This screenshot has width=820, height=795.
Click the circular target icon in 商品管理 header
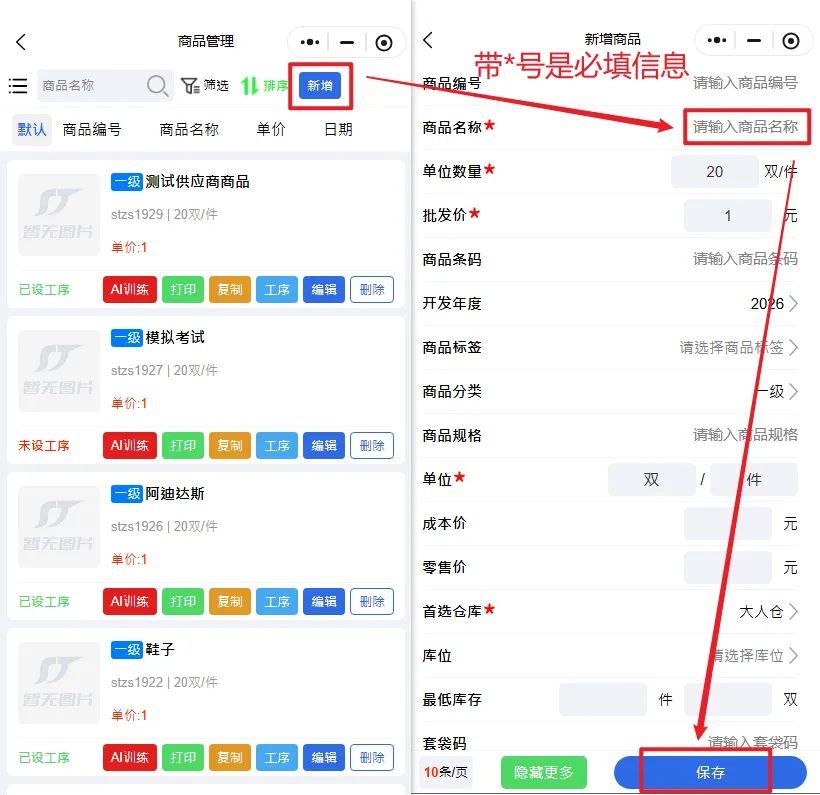pyautogui.click(x=384, y=42)
